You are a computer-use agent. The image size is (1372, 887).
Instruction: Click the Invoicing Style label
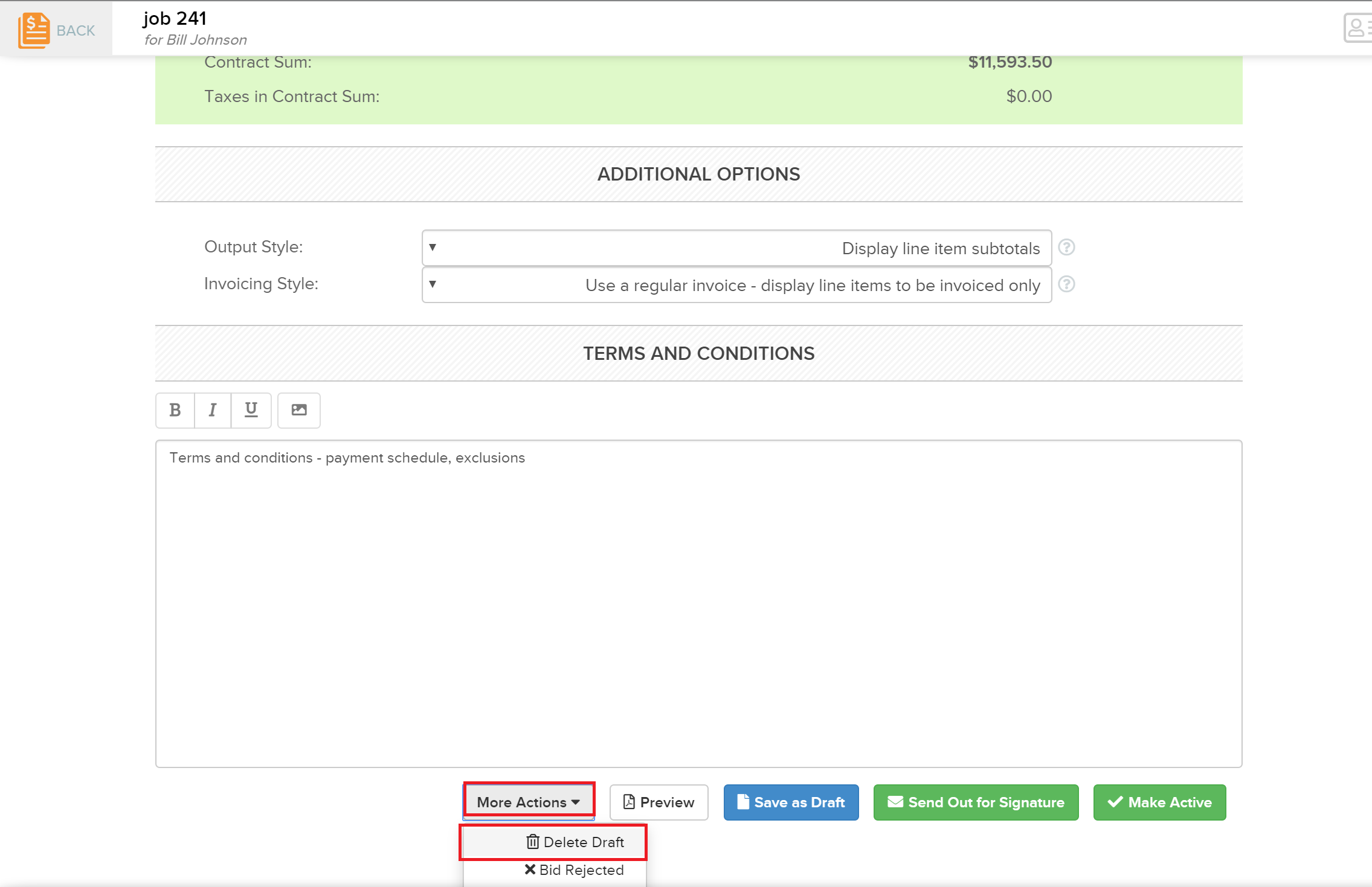[x=262, y=283]
